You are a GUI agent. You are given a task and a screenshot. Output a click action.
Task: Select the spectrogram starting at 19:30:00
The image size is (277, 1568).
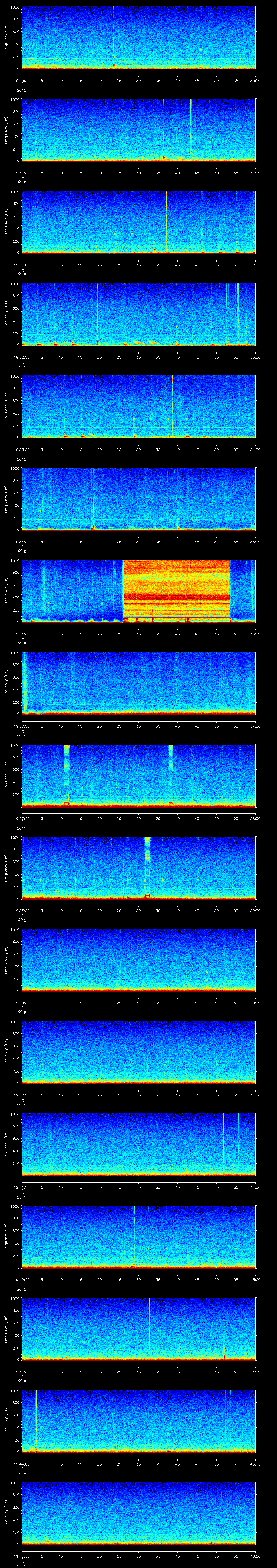coord(139,130)
